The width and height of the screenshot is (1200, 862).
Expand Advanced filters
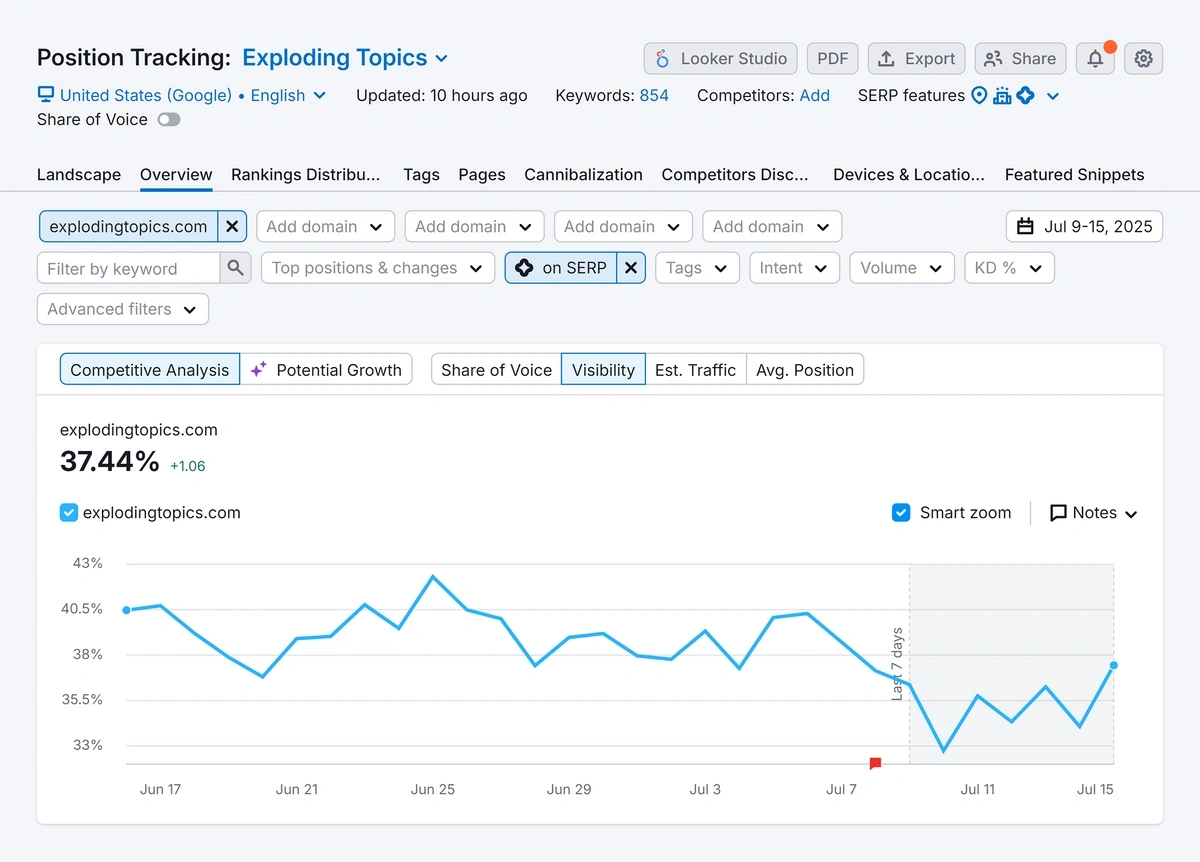click(123, 309)
